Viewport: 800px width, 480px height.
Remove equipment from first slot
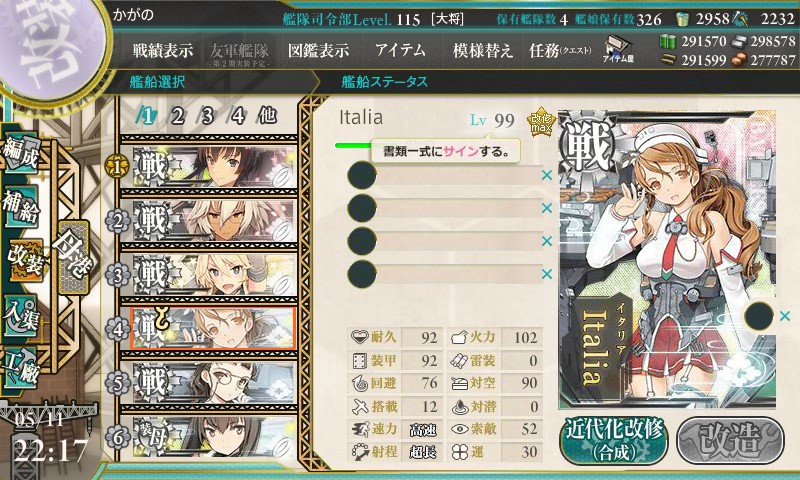coord(547,175)
